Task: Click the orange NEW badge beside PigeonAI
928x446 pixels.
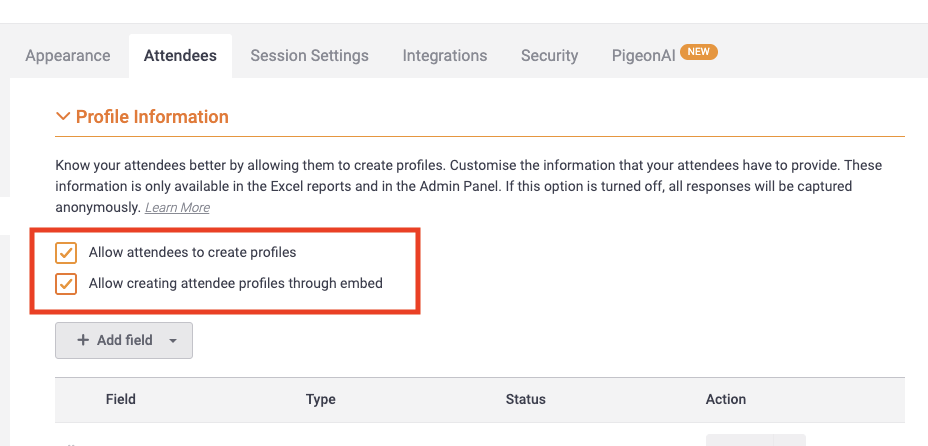Action: click(699, 52)
